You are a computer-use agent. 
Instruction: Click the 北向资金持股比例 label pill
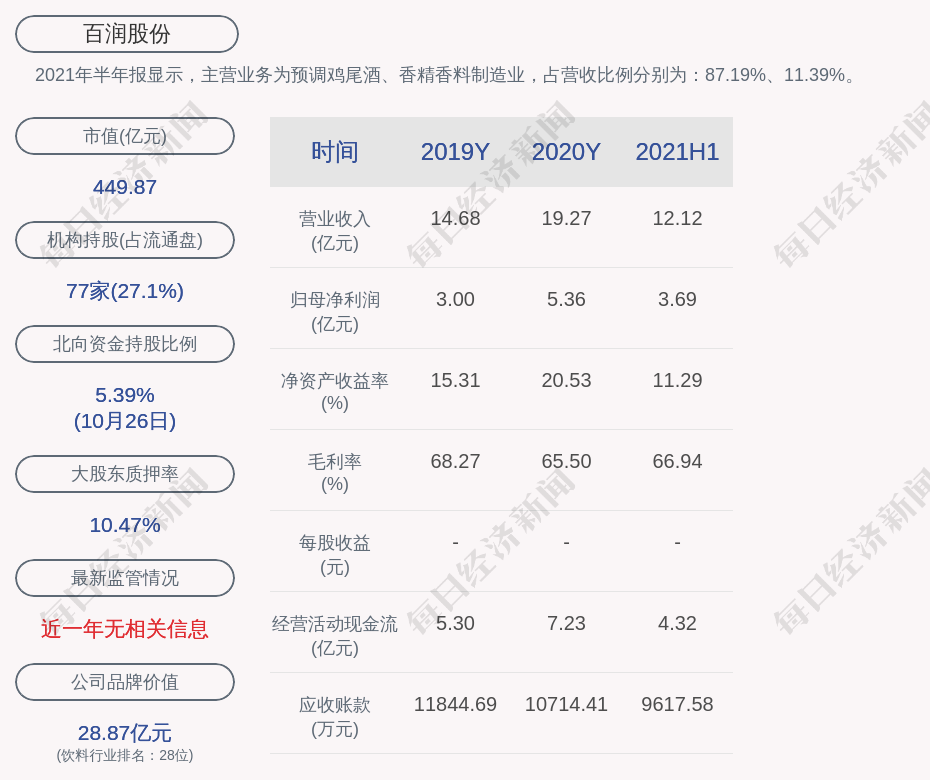[125, 343]
